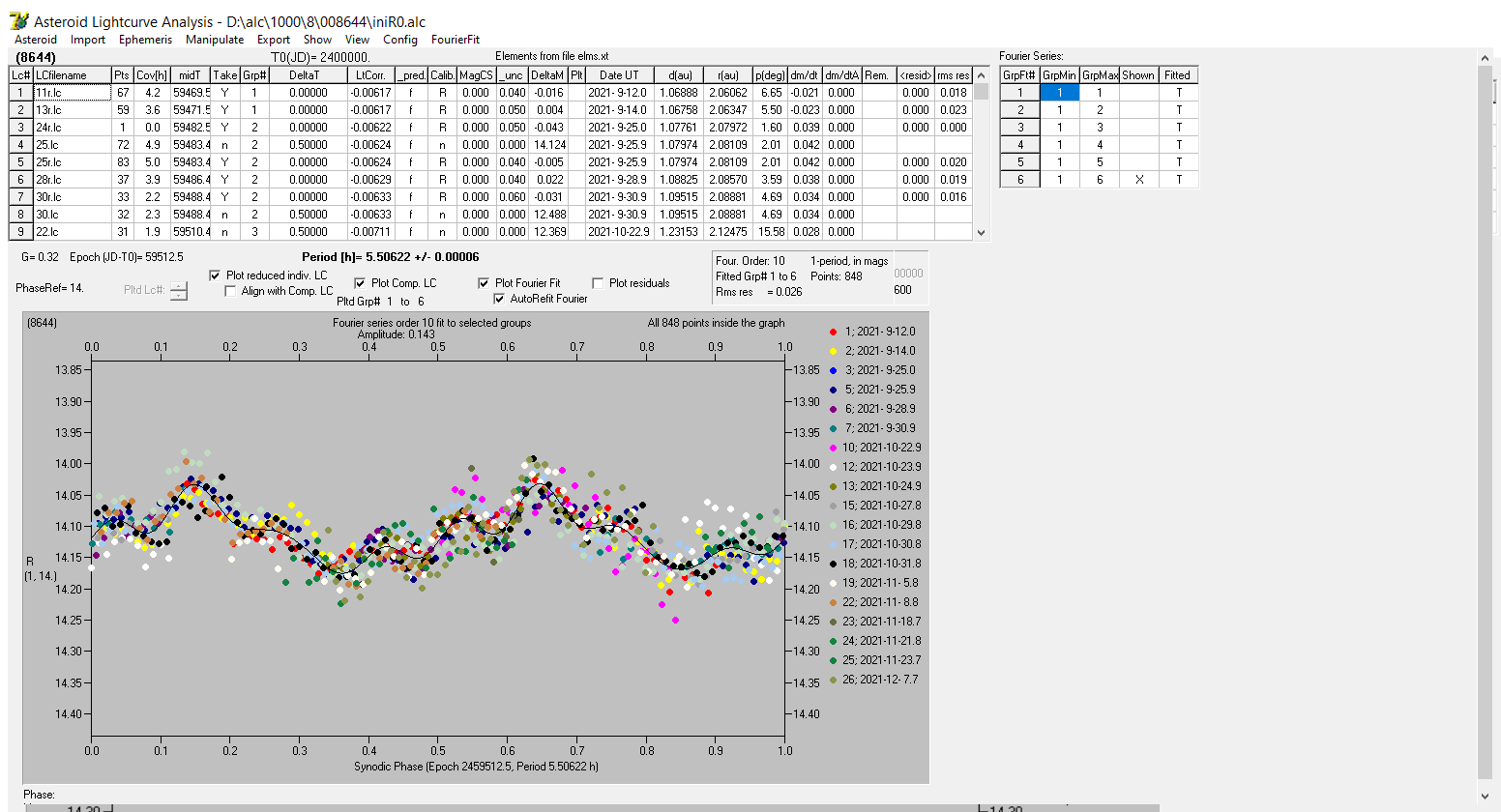Click date 2021-10-22.9 in row 9
Image resolution: width=1501 pixels, height=812 pixels.
point(619,232)
